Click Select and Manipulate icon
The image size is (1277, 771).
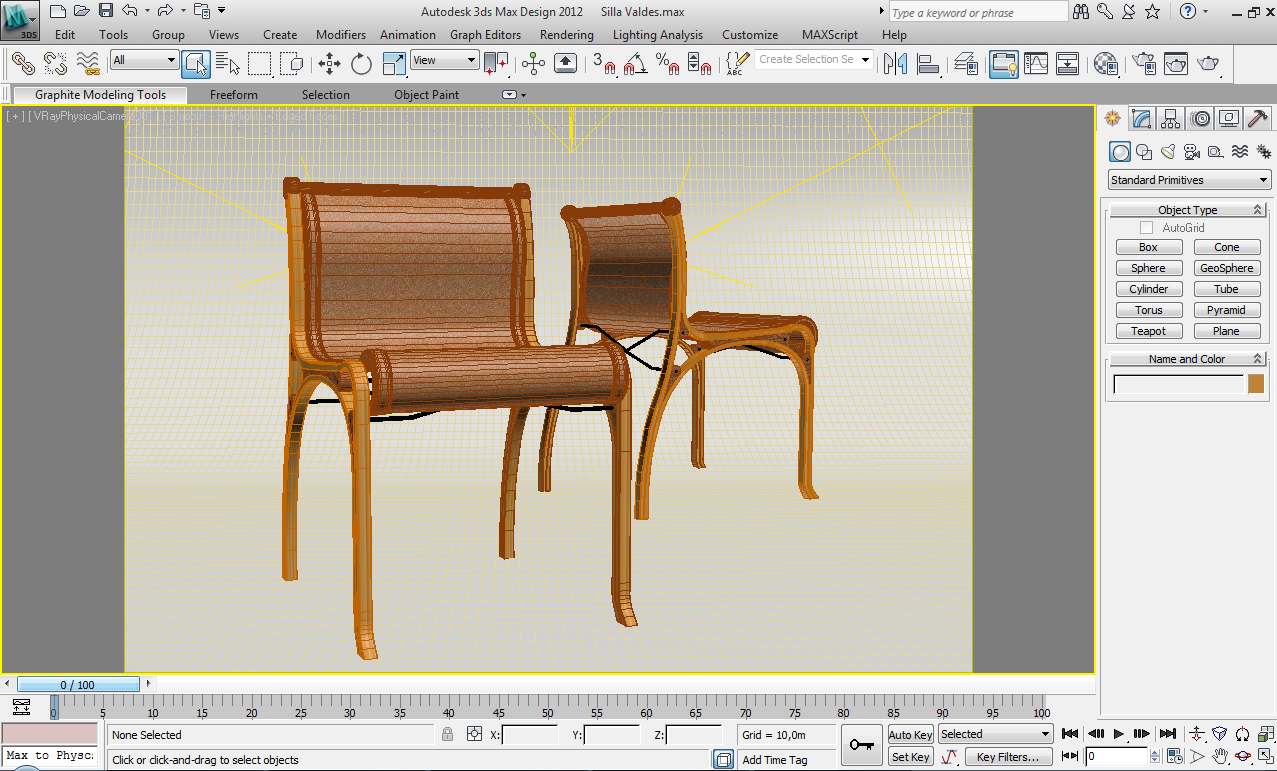533,64
